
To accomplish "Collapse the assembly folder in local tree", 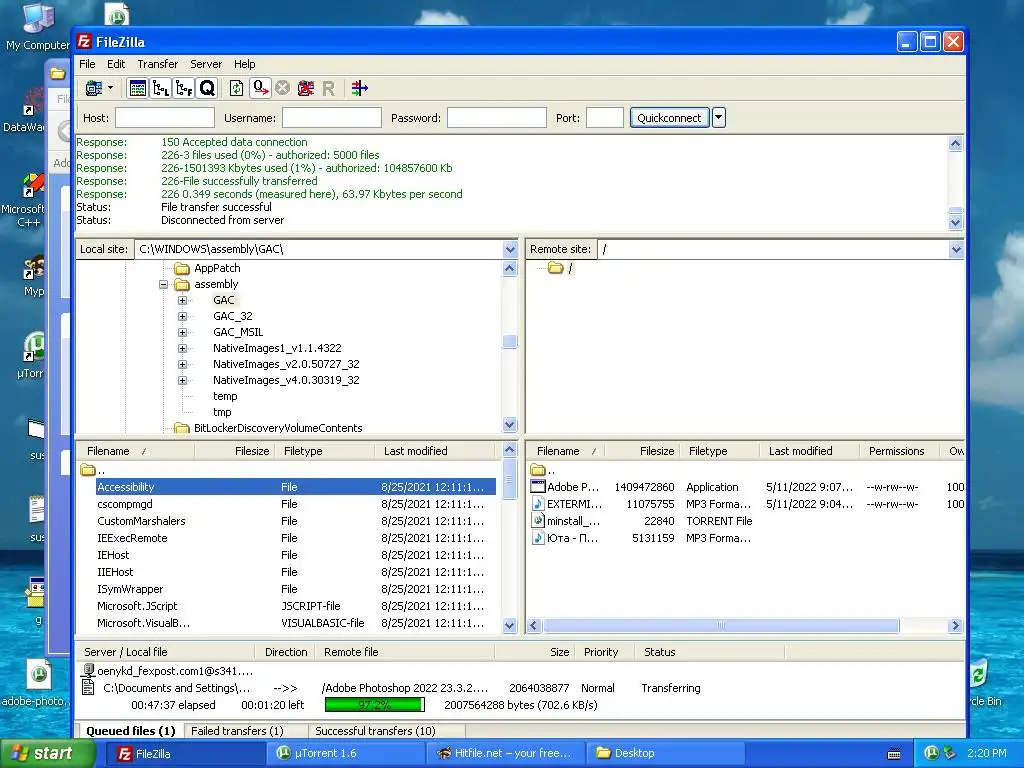I will [164, 285].
